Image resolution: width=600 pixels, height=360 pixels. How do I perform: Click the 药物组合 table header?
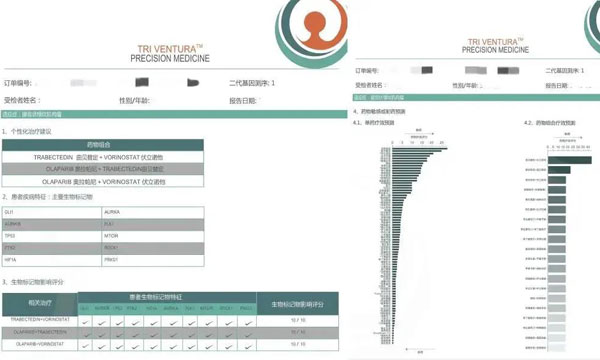103,145
